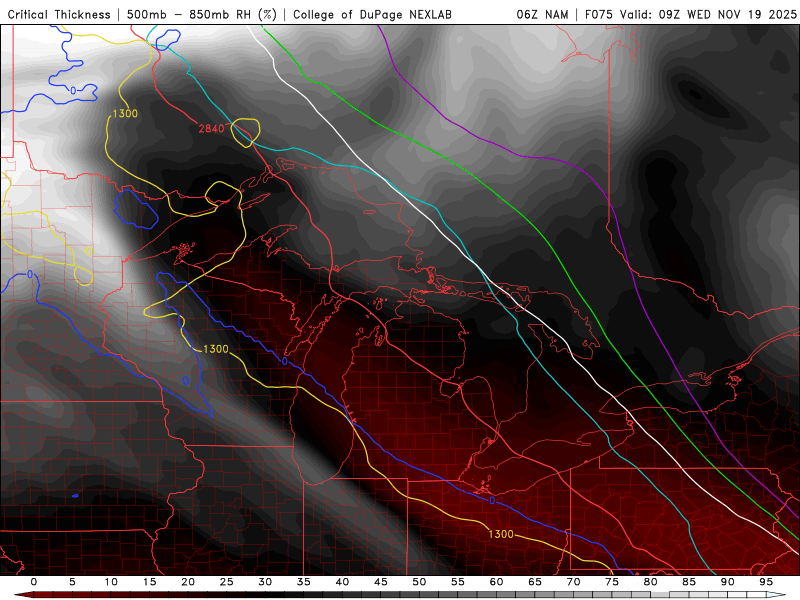Screen dimensions: 800x600
Task: Click the colorbar "70" tick label
Action: tap(573, 582)
